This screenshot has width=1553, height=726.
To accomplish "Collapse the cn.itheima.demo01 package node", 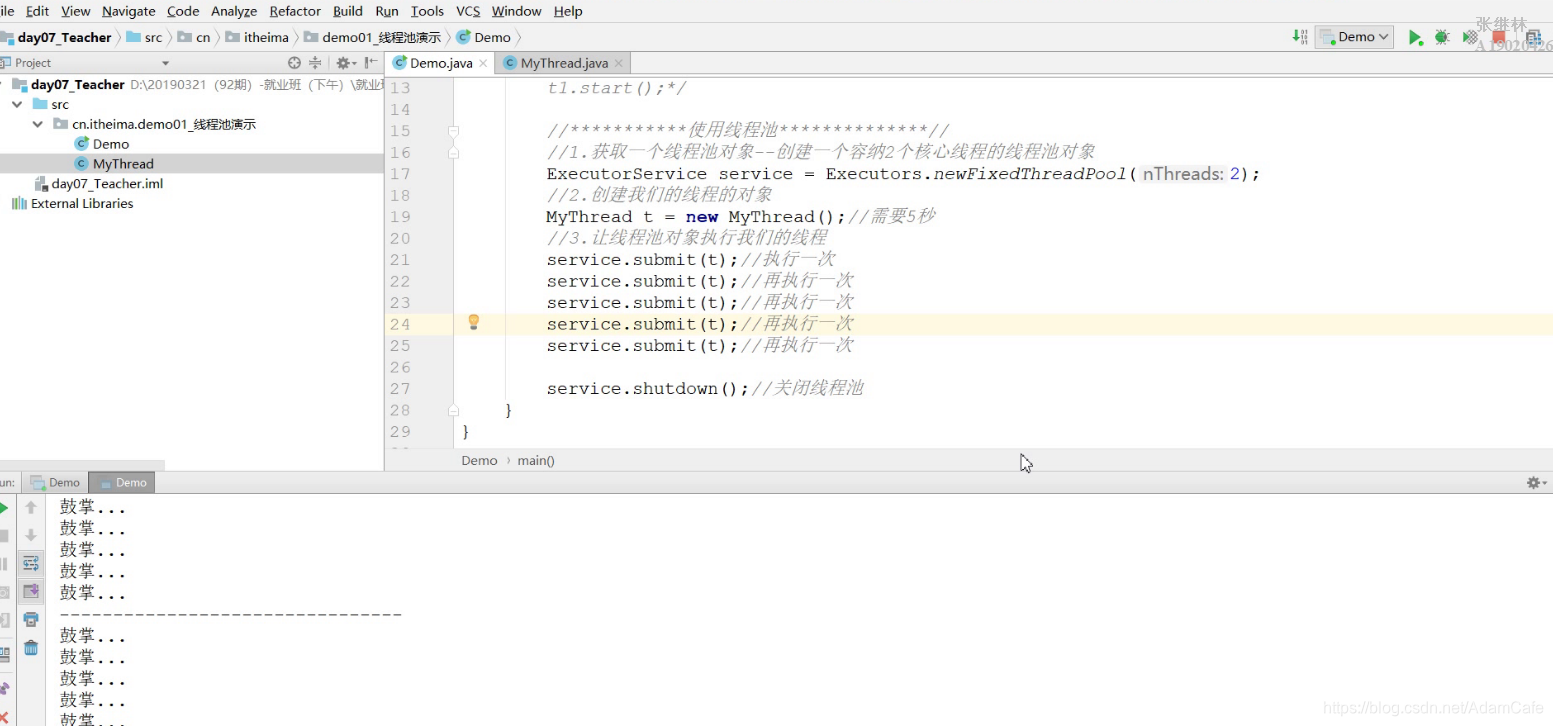I will pyautogui.click(x=37, y=124).
